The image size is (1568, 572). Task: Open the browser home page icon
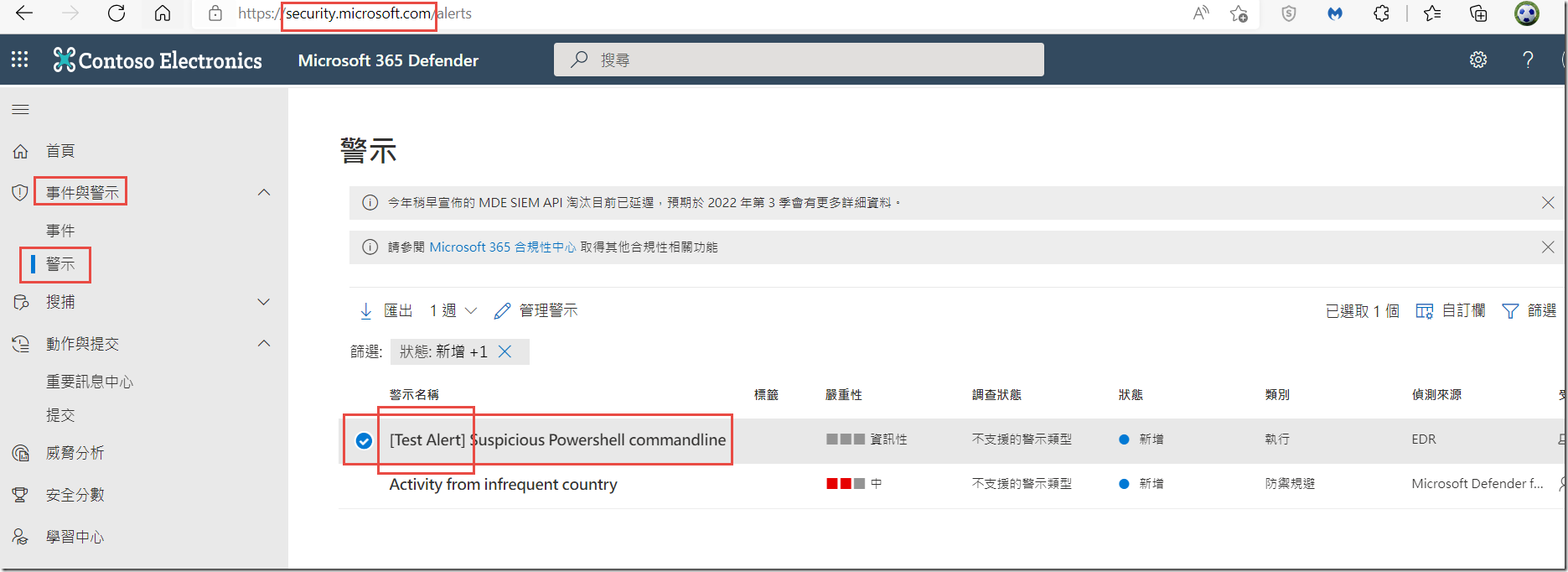pyautogui.click(x=163, y=13)
